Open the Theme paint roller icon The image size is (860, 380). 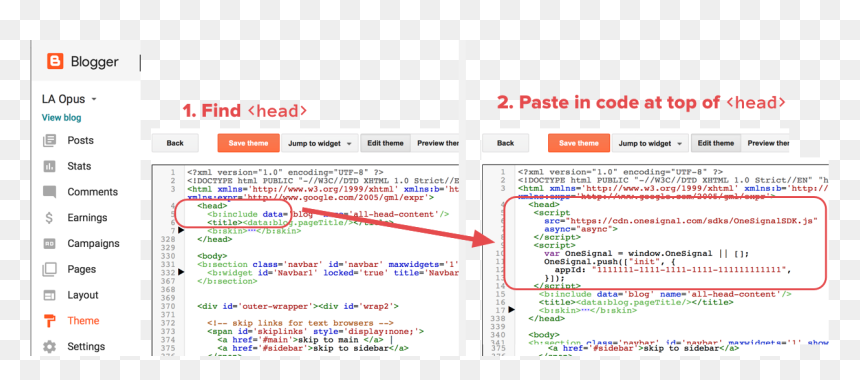[49, 321]
